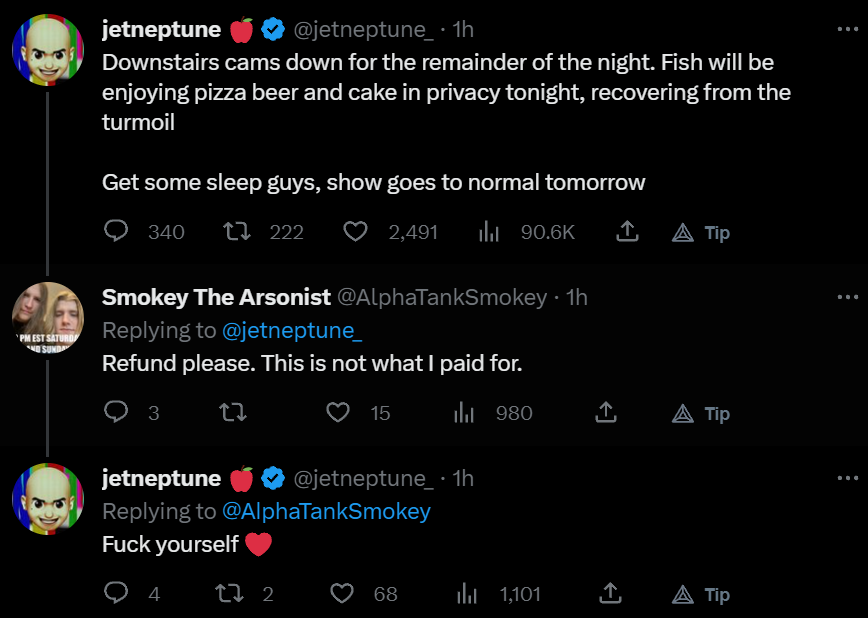This screenshot has height=618, width=868.
Task: Click the @jetneptune_ reply mention link
Action: (x=292, y=331)
